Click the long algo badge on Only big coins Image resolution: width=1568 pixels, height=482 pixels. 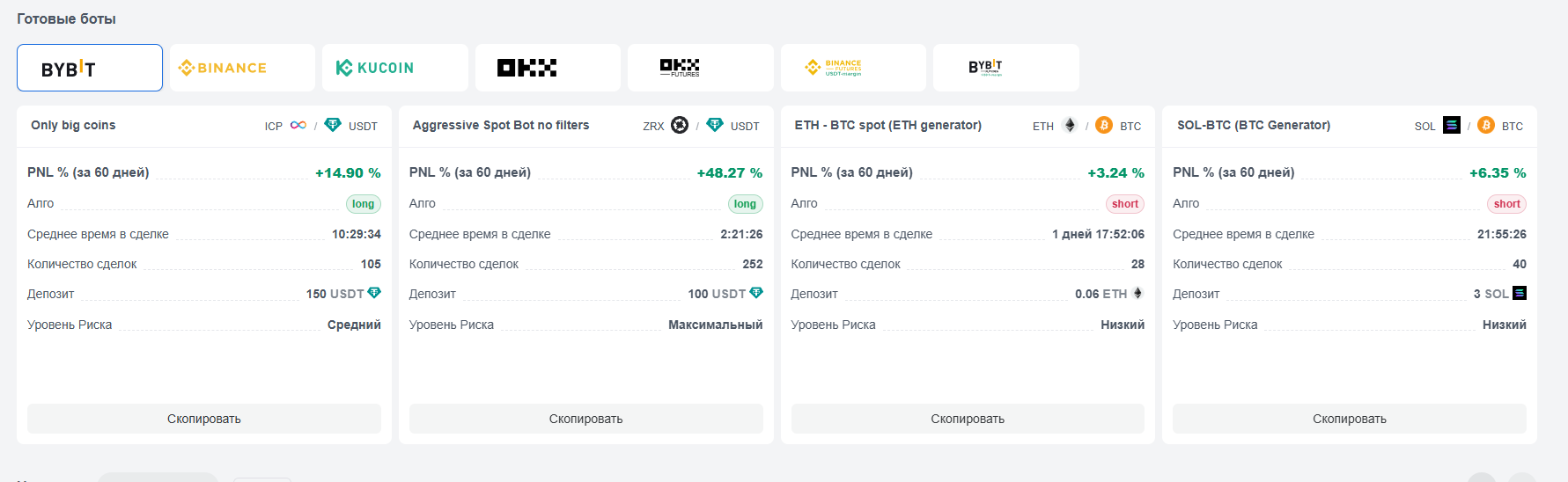click(364, 204)
